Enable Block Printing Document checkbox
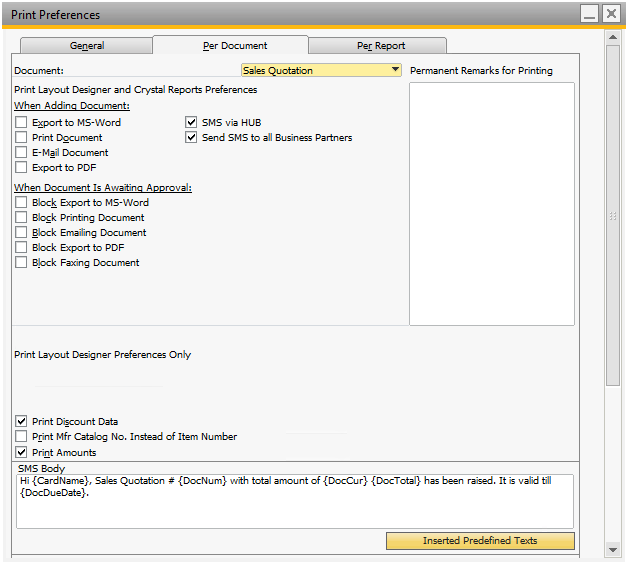Screen dimensions: 628x564 click(x=21, y=218)
